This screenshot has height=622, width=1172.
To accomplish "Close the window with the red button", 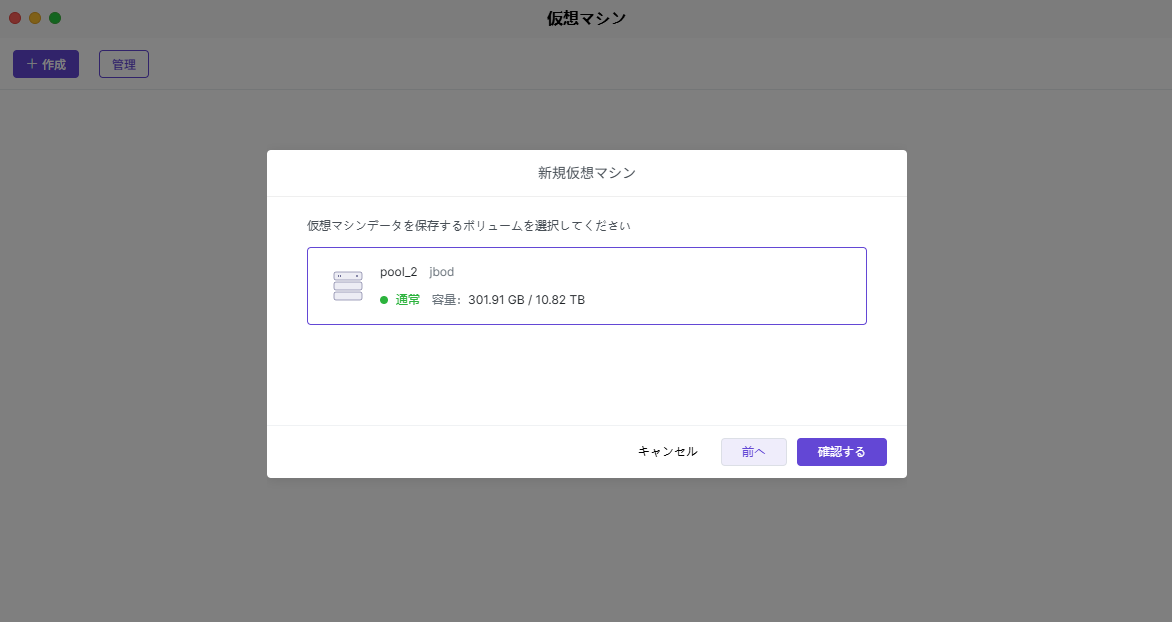I will click(15, 18).
